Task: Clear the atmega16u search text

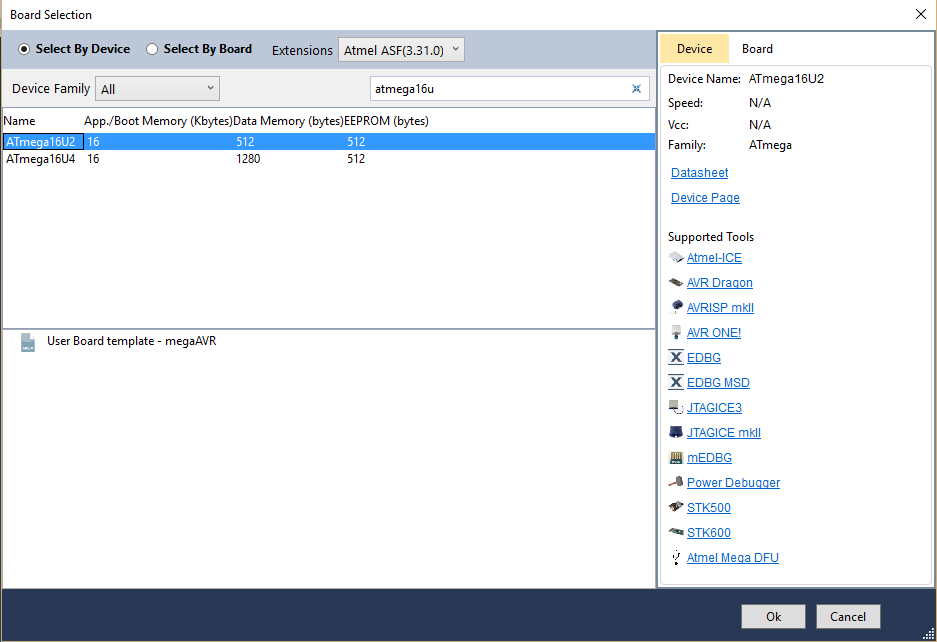Action: 636,89
